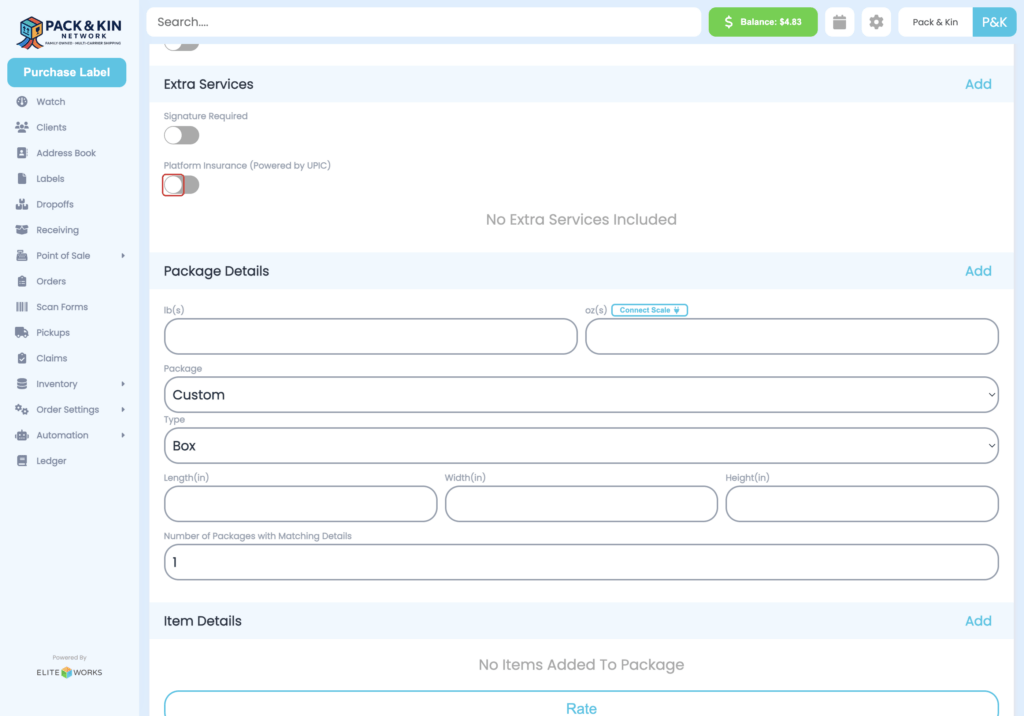1024x716 pixels.
Task: Click Connect Scale next to oz field
Action: 649,310
